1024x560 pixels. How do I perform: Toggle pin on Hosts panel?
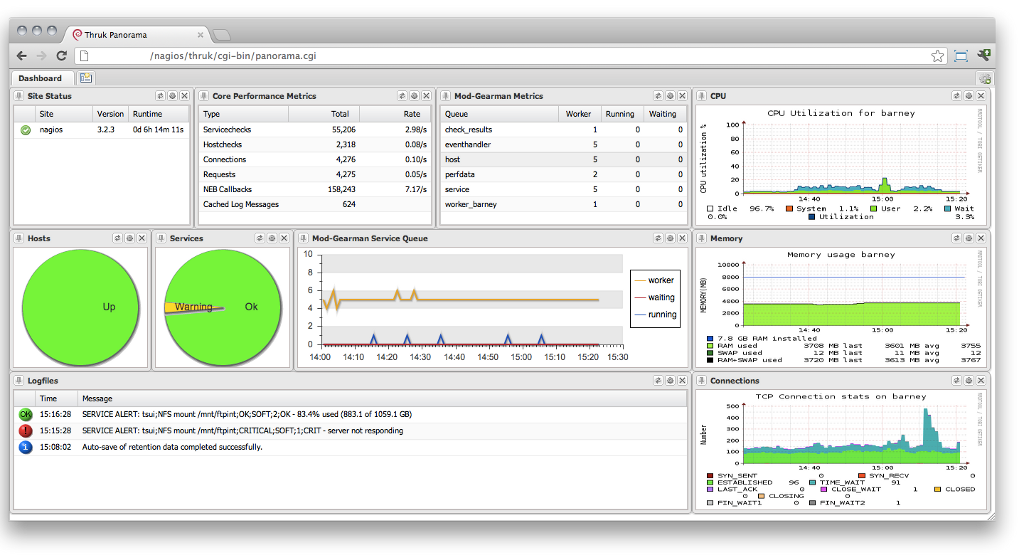pos(19,238)
